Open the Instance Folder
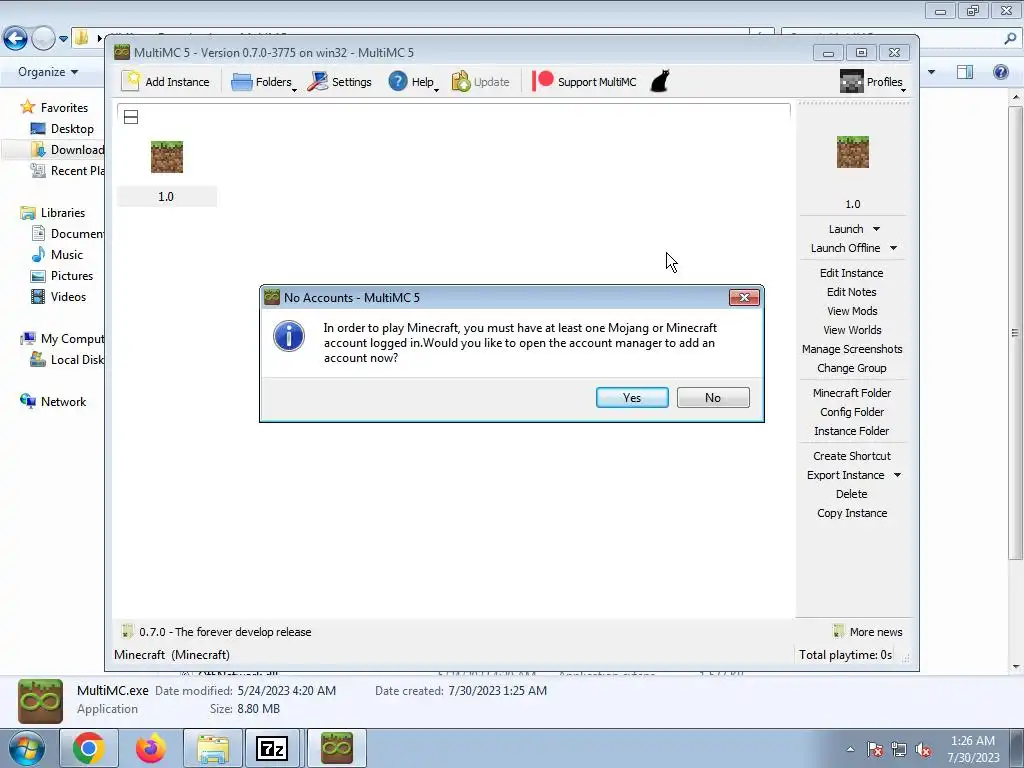Viewport: 1024px width, 768px height. [852, 430]
